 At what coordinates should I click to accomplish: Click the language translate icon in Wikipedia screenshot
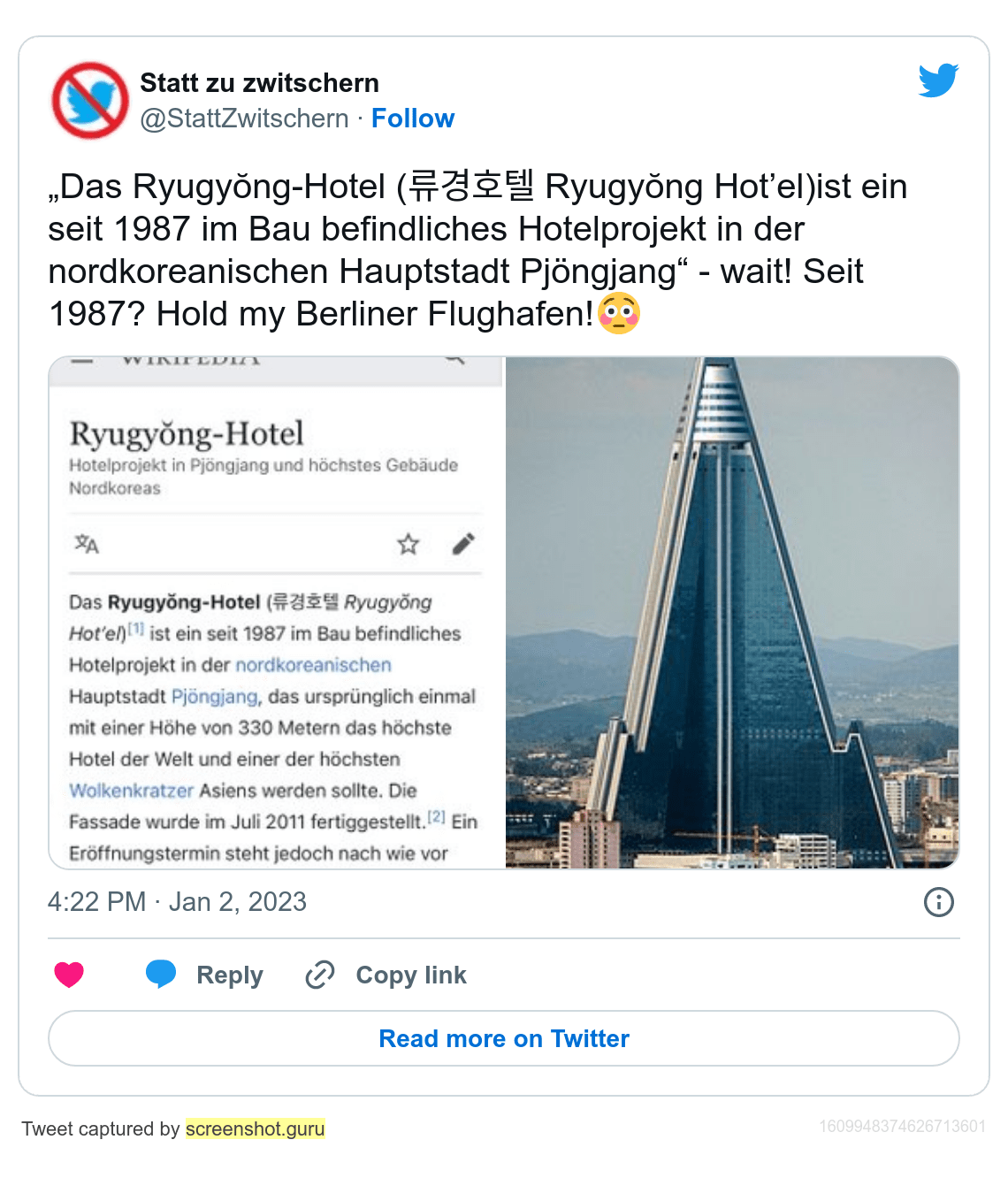coord(87,544)
